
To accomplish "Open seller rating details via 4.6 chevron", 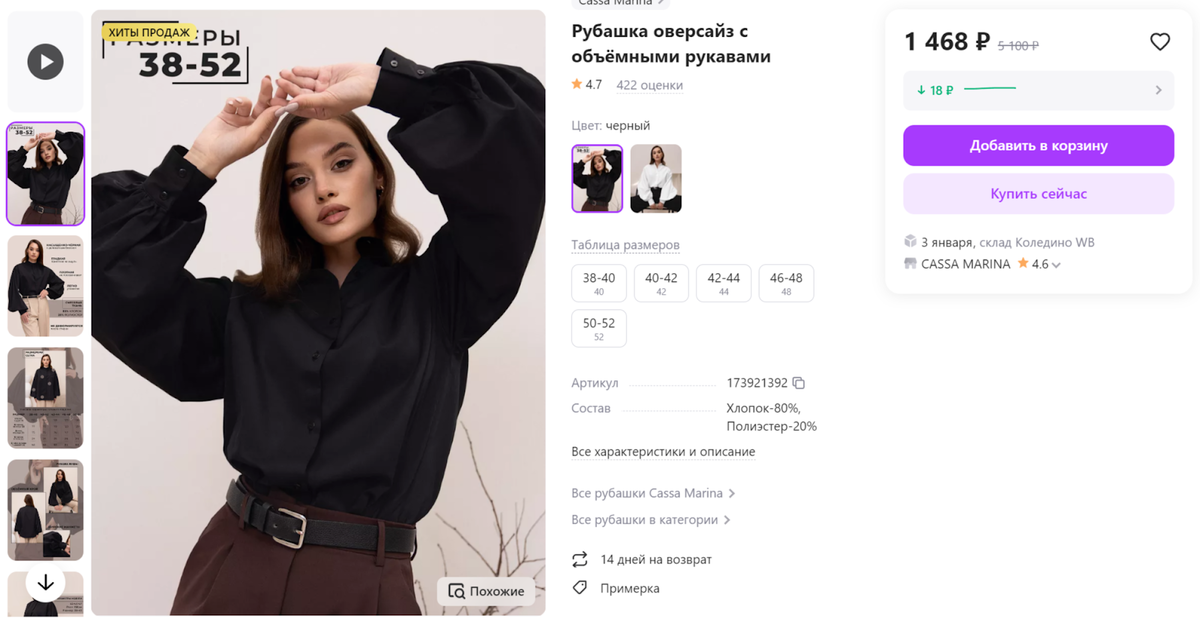I will pyautogui.click(x=1056, y=264).
